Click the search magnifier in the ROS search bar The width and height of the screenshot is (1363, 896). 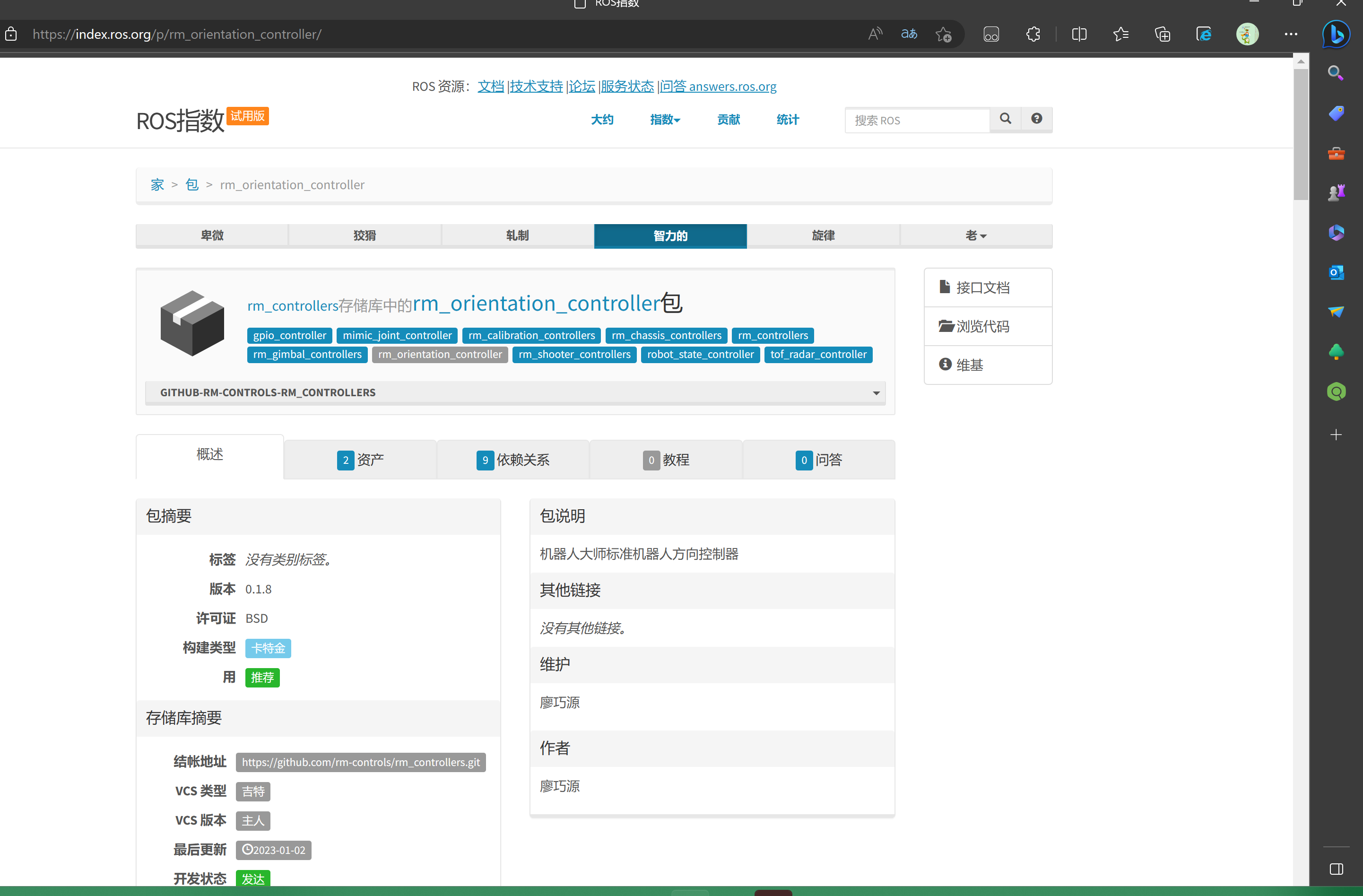(1005, 119)
